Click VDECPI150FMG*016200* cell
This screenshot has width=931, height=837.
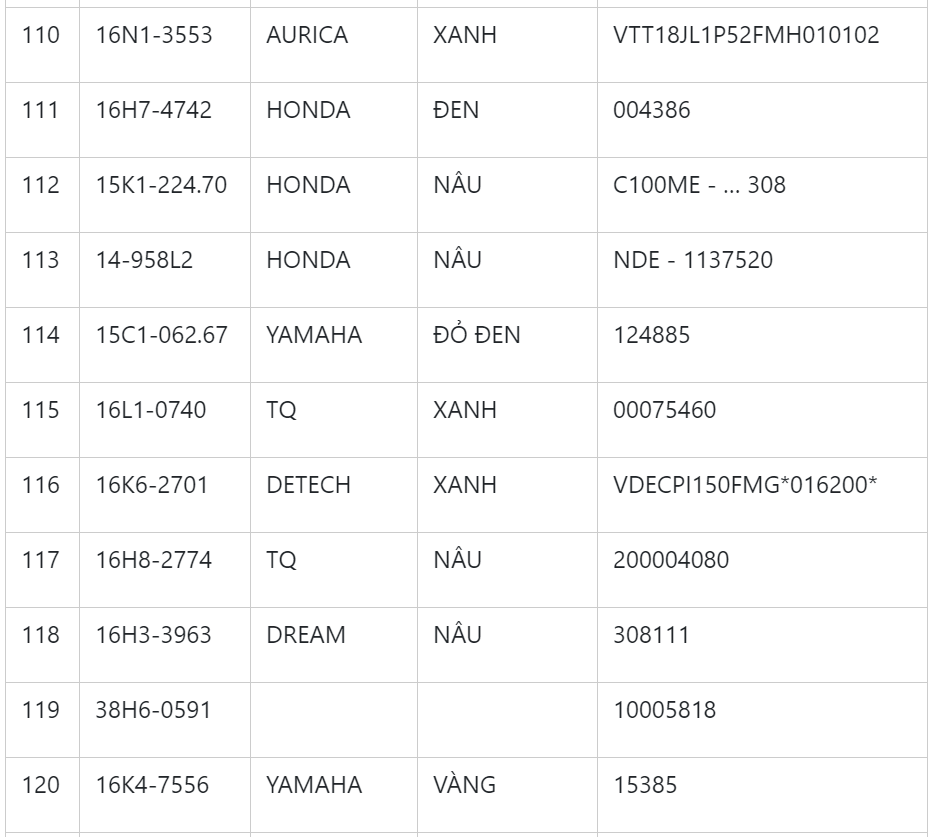pos(745,485)
